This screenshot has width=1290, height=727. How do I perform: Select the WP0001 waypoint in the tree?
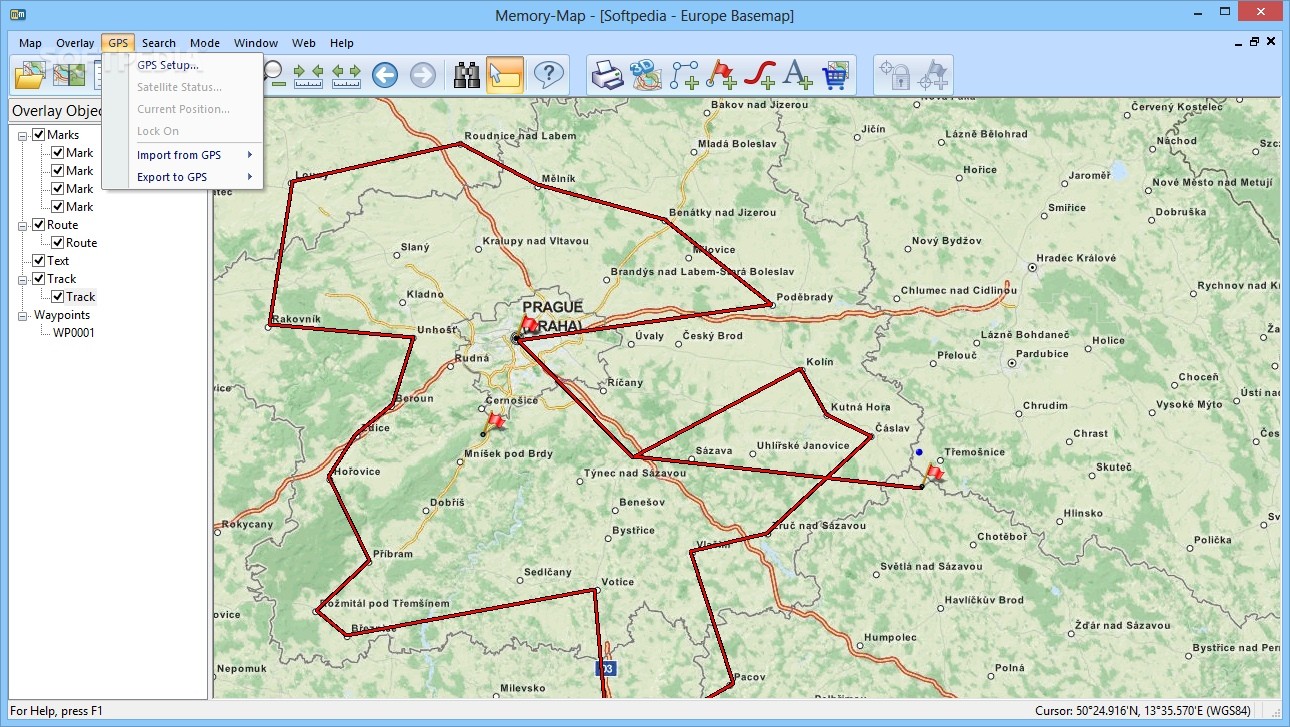[74, 333]
